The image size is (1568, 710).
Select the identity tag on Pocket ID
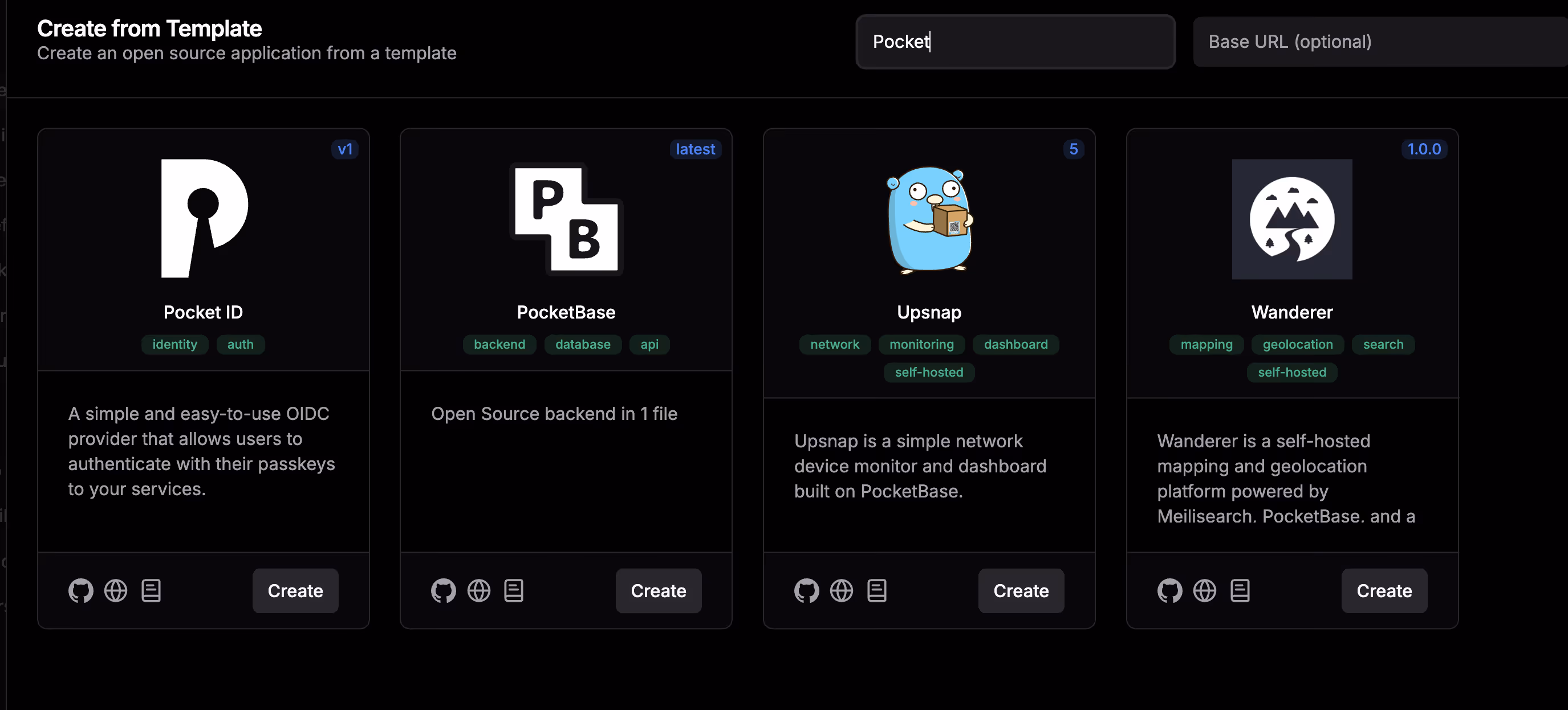tap(174, 344)
